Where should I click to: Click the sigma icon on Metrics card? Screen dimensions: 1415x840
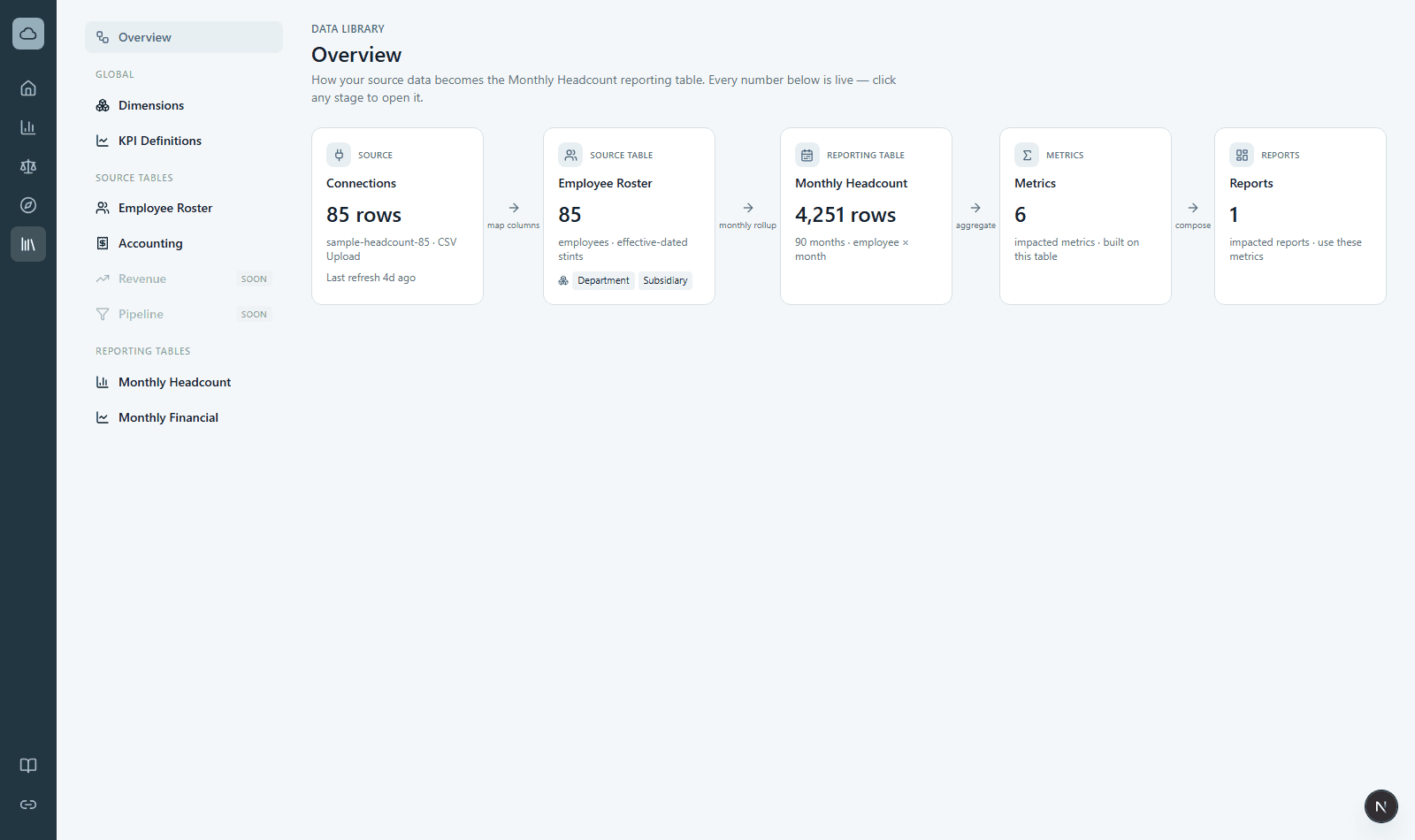point(1027,155)
